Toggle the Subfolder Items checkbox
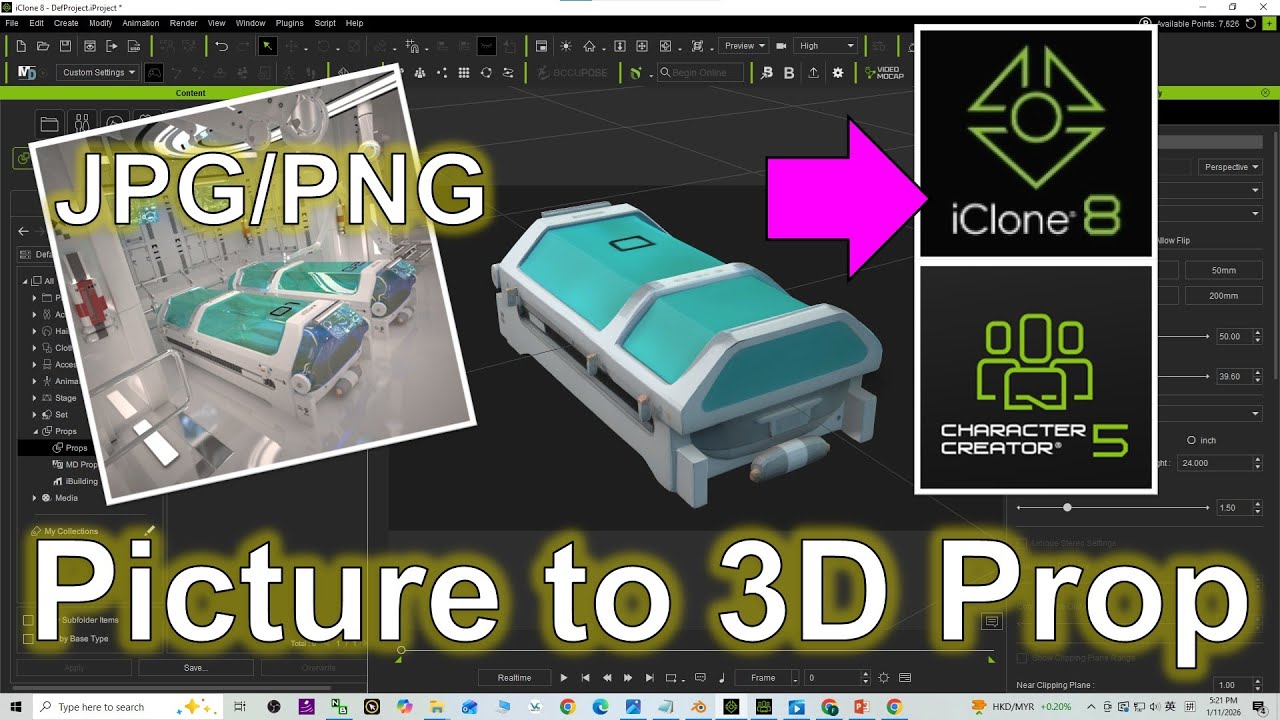1280x720 pixels. [x=28, y=620]
